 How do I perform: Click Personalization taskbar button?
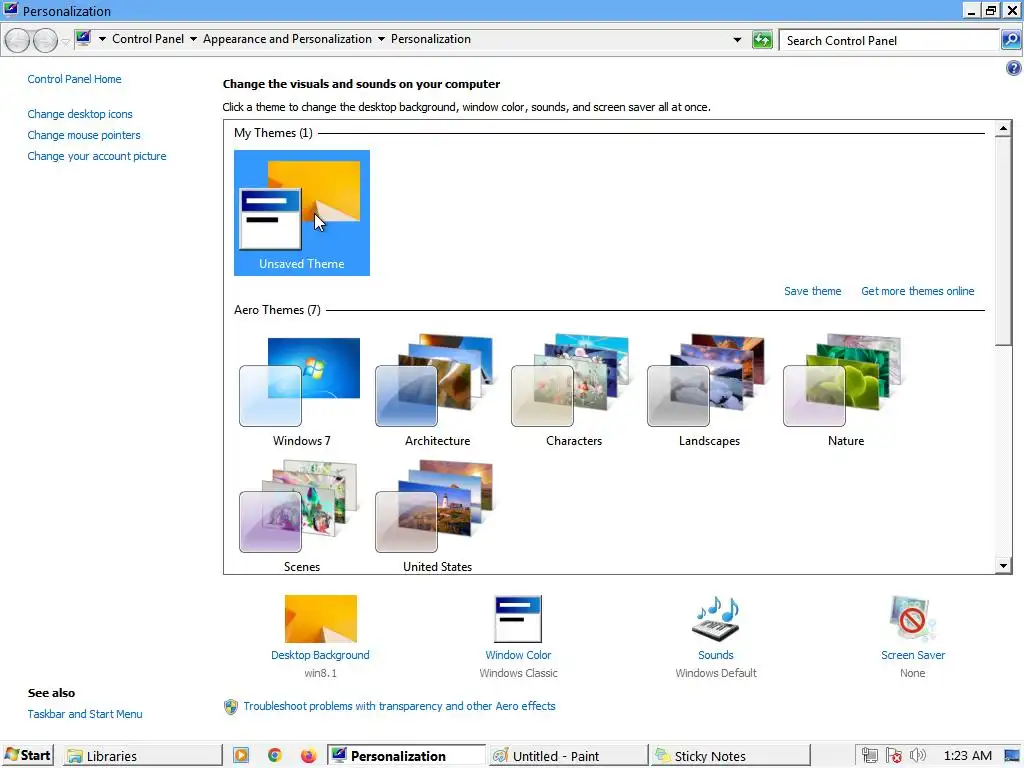tap(406, 756)
